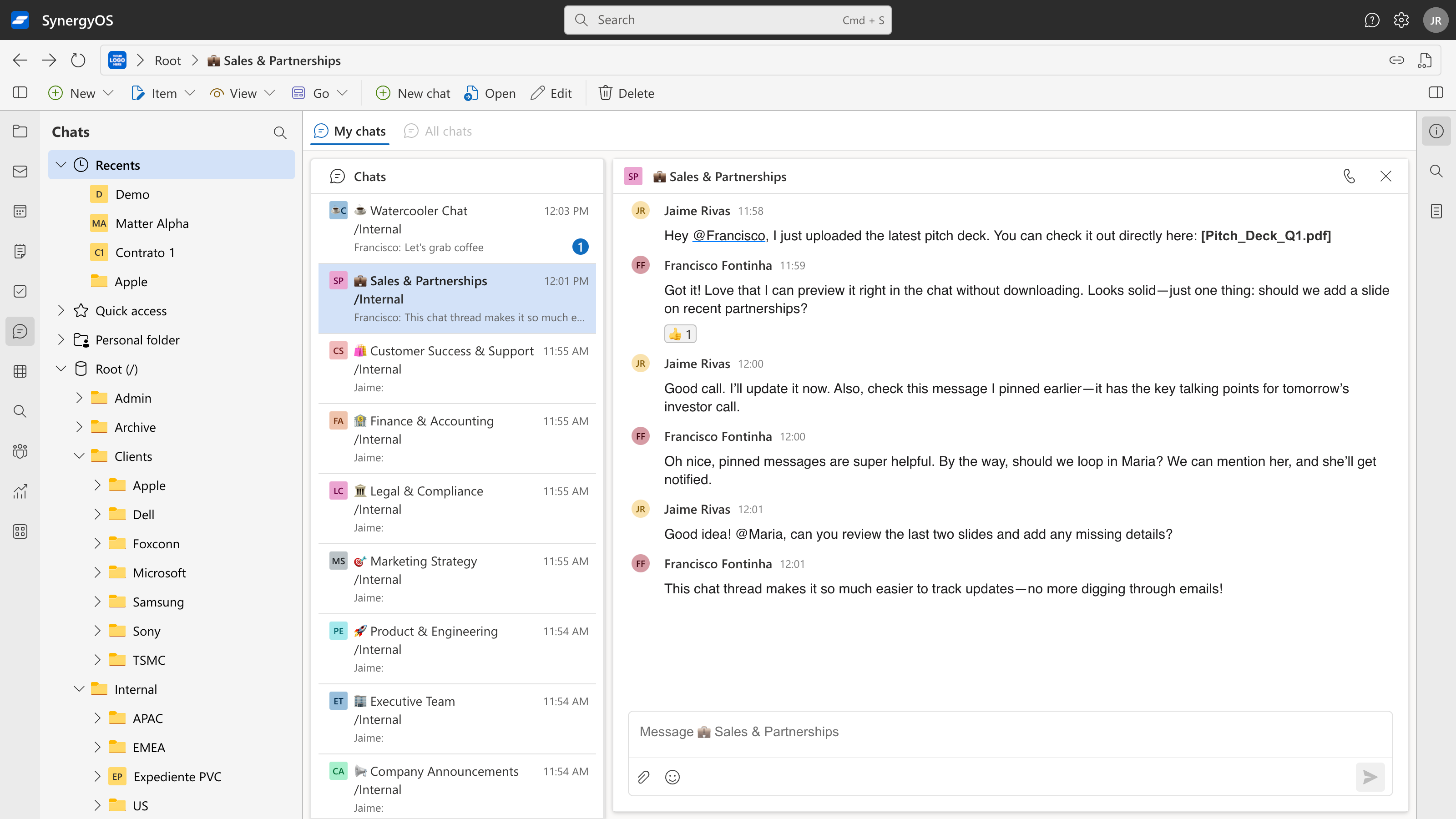
Task: Click the thumbs up reaction on Francisco's message
Action: click(x=680, y=334)
